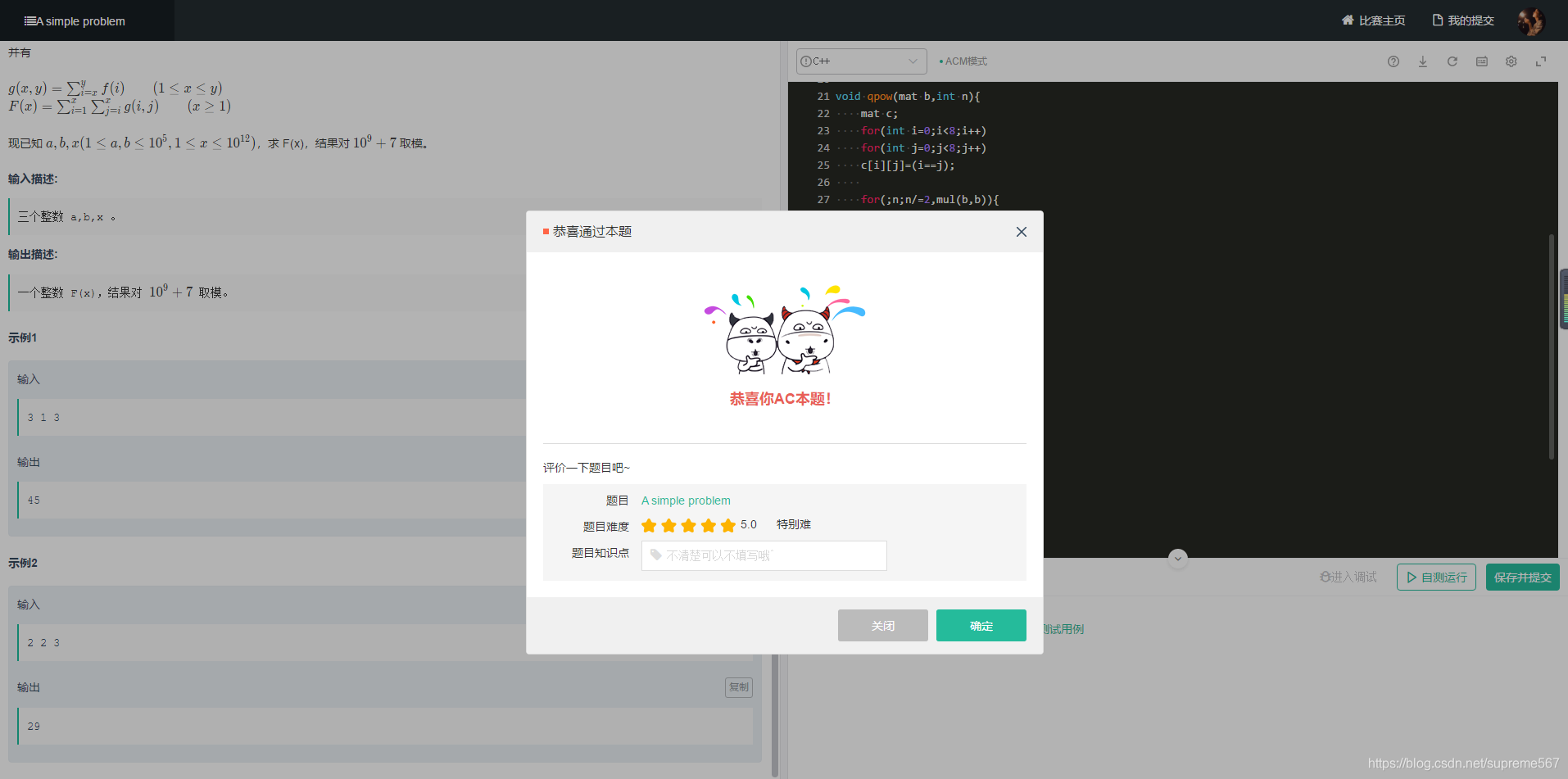This screenshot has height=779, width=1568.
Task: Select the third difficulty star
Action: 689,525
